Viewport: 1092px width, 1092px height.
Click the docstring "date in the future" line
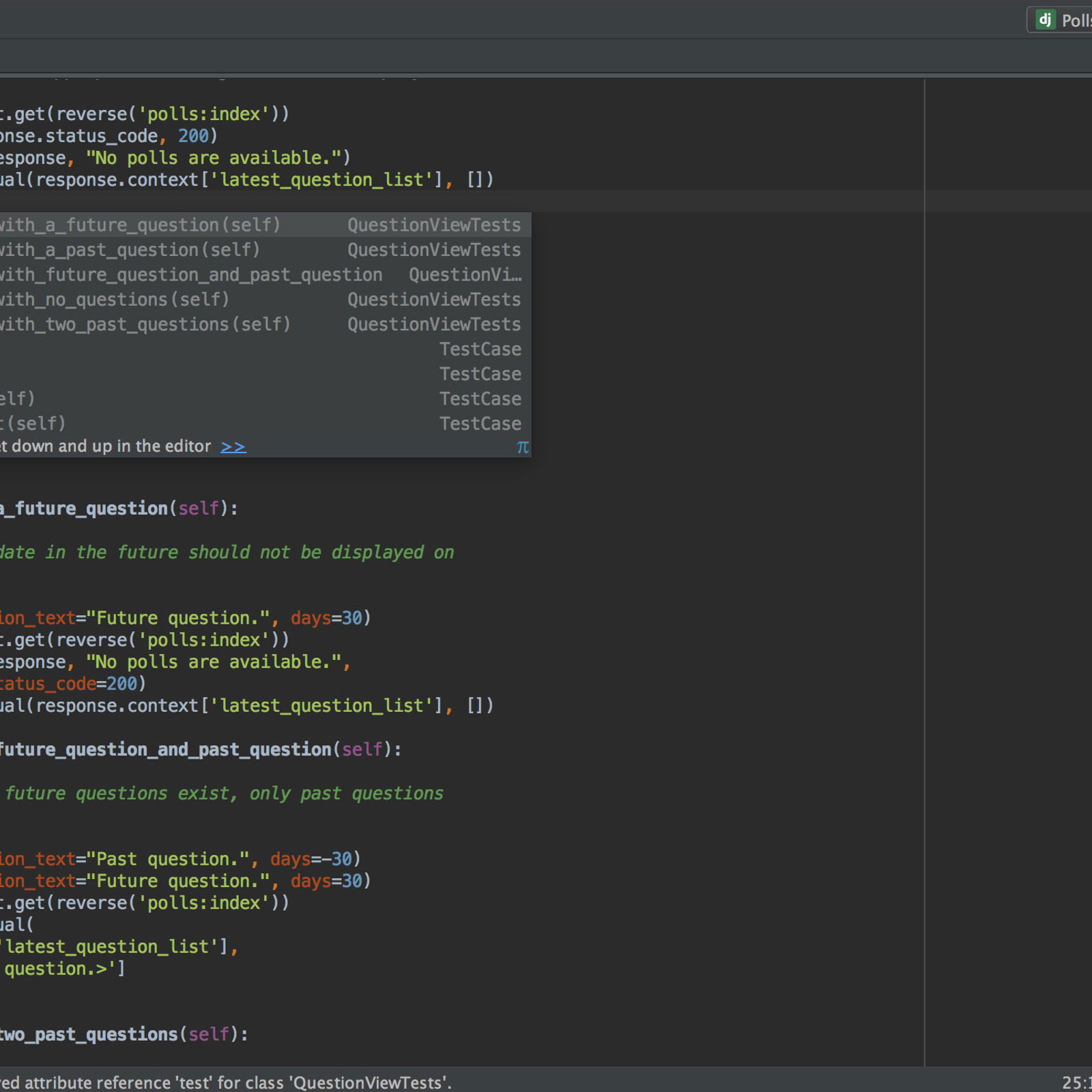point(227,552)
